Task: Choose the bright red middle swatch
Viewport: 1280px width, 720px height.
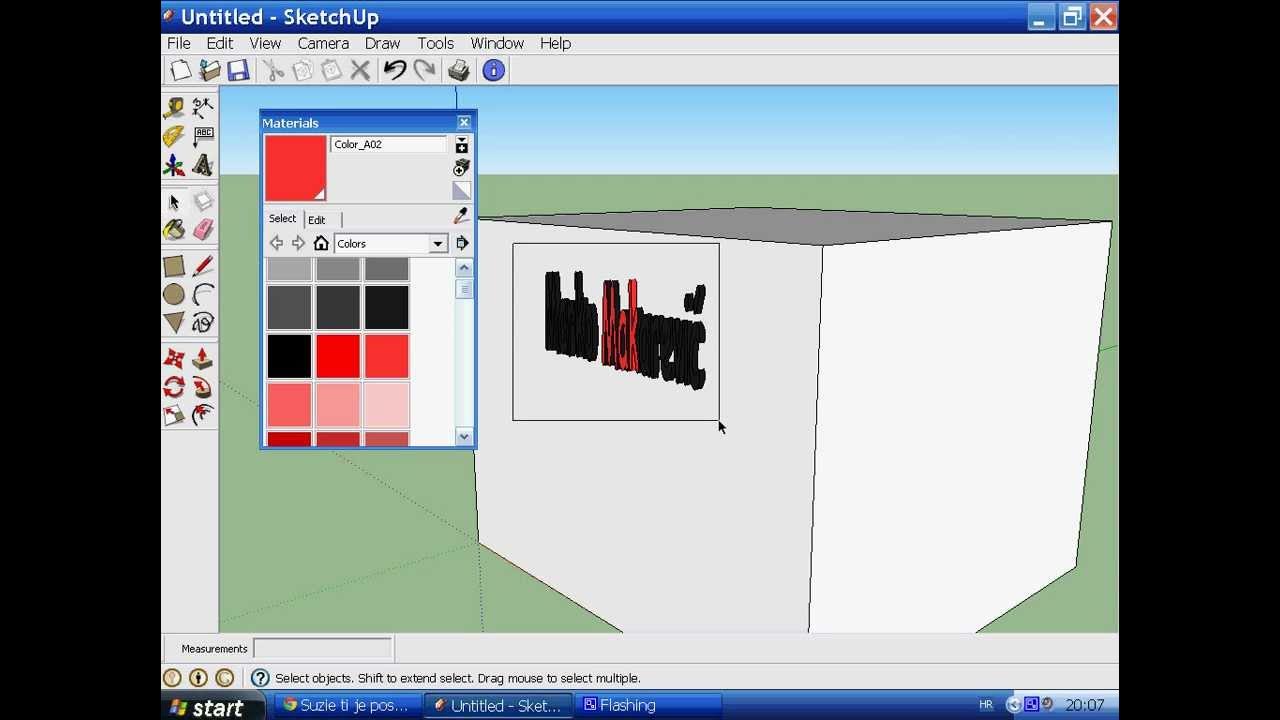Action: tap(338, 356)
